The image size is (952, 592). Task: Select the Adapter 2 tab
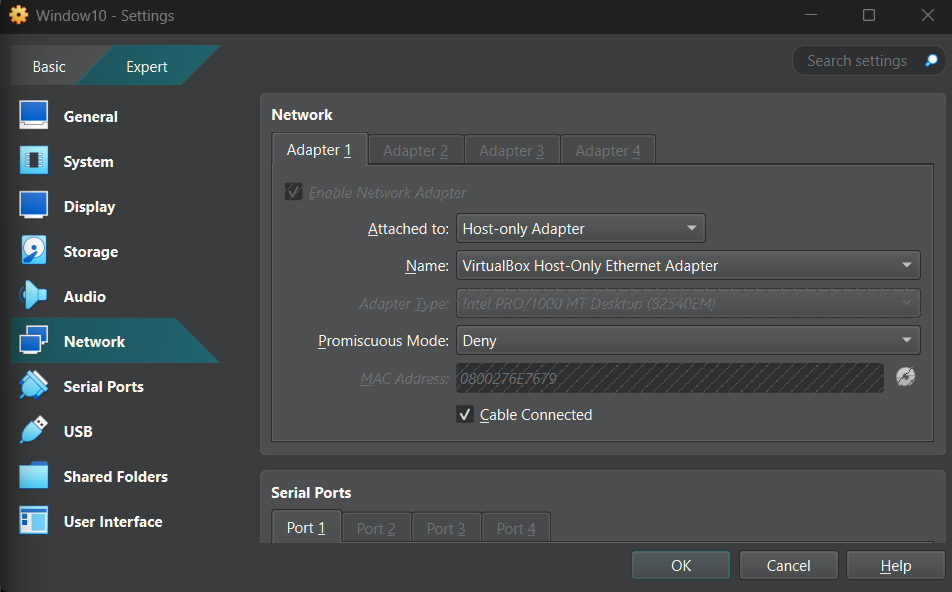tap(415, 151)
